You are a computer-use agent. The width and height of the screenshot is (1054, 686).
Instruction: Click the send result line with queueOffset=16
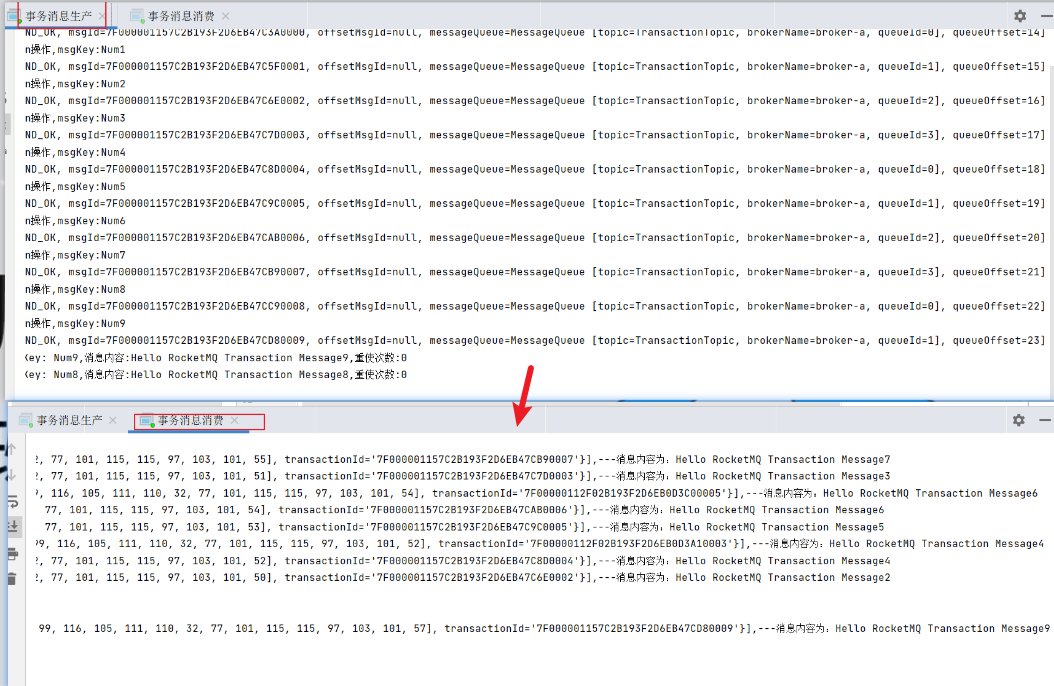click(536, 101)
